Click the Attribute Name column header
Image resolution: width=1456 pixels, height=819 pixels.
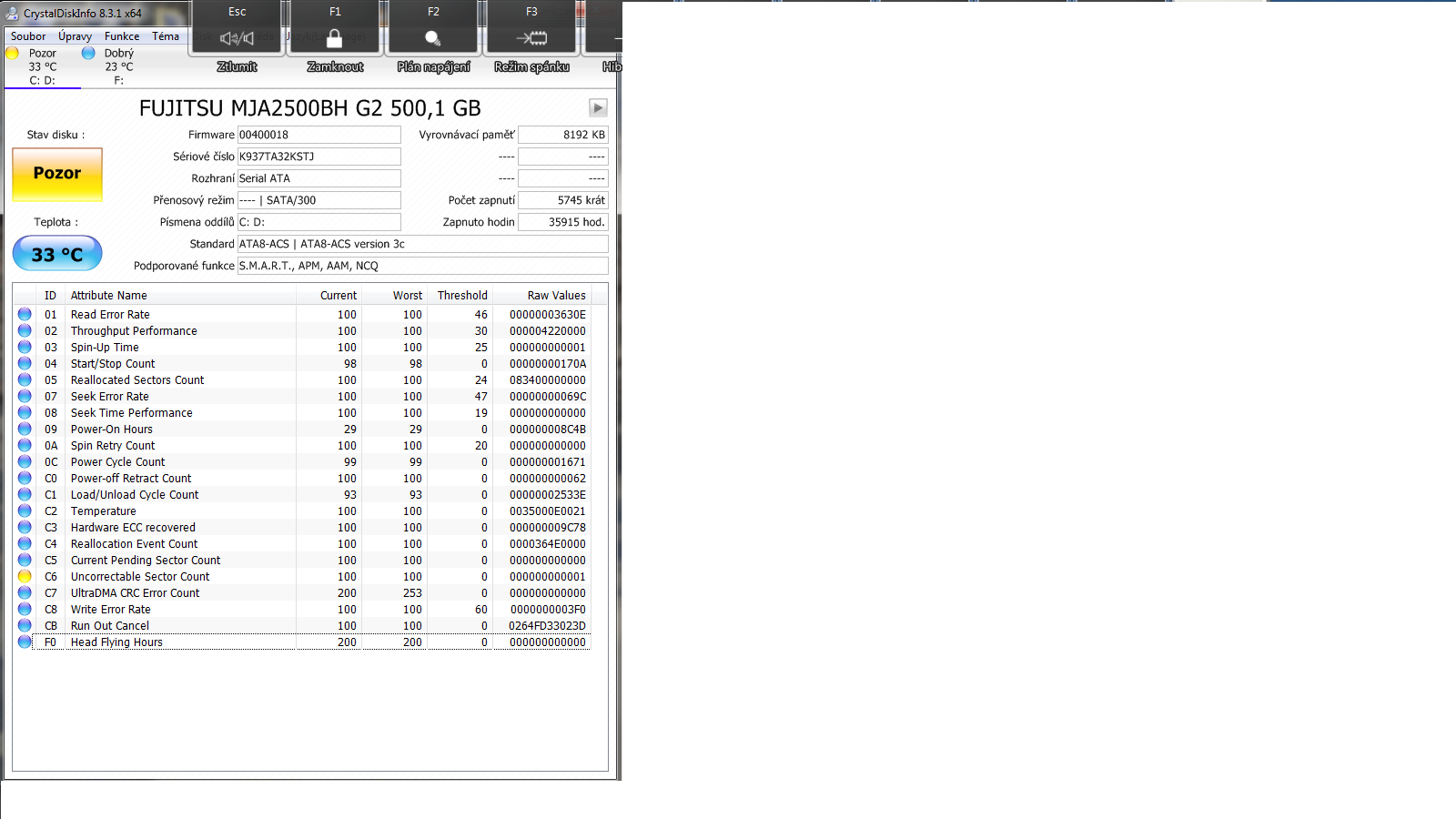point(180,295)
